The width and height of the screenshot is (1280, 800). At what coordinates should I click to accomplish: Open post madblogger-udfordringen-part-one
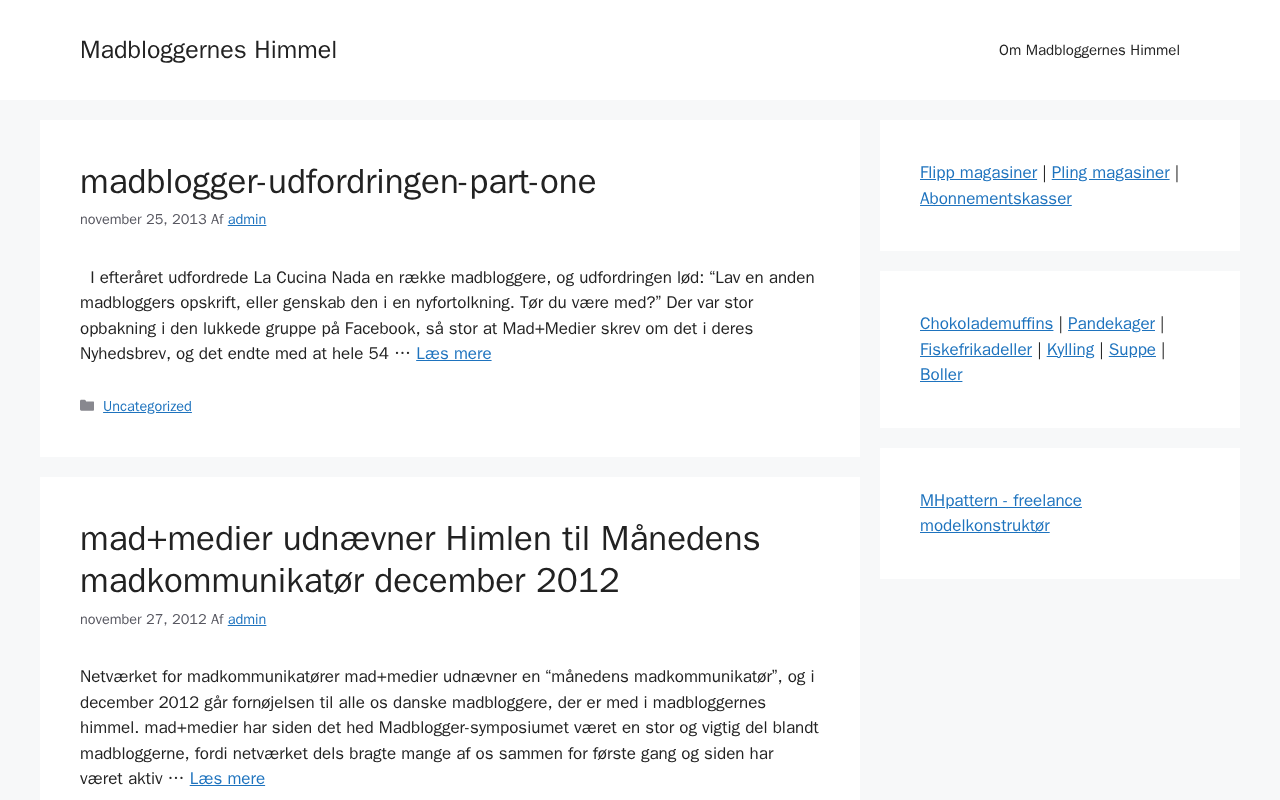click(338, 181)
